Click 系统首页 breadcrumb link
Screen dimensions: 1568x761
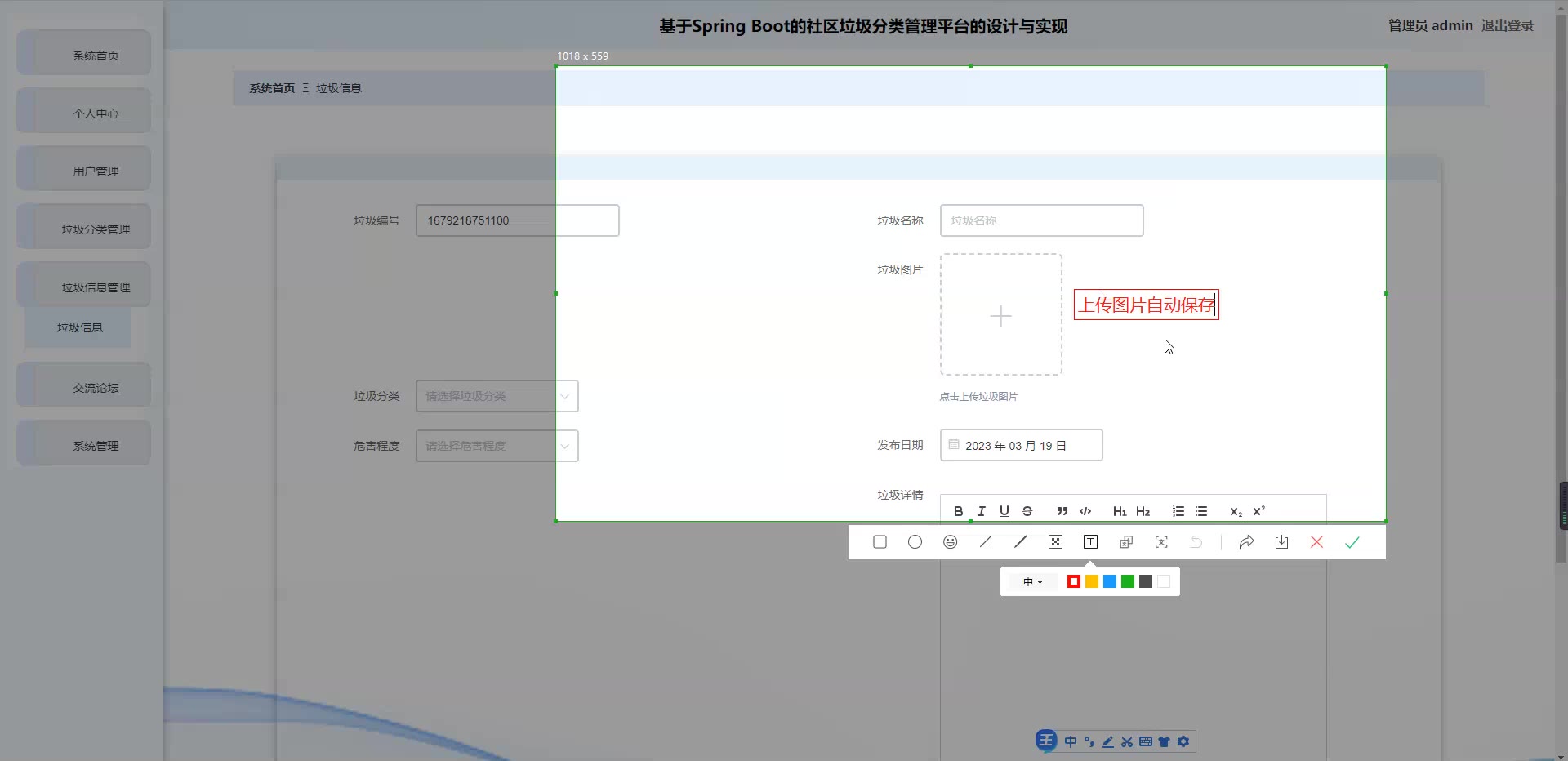click(x=272, y=88)
